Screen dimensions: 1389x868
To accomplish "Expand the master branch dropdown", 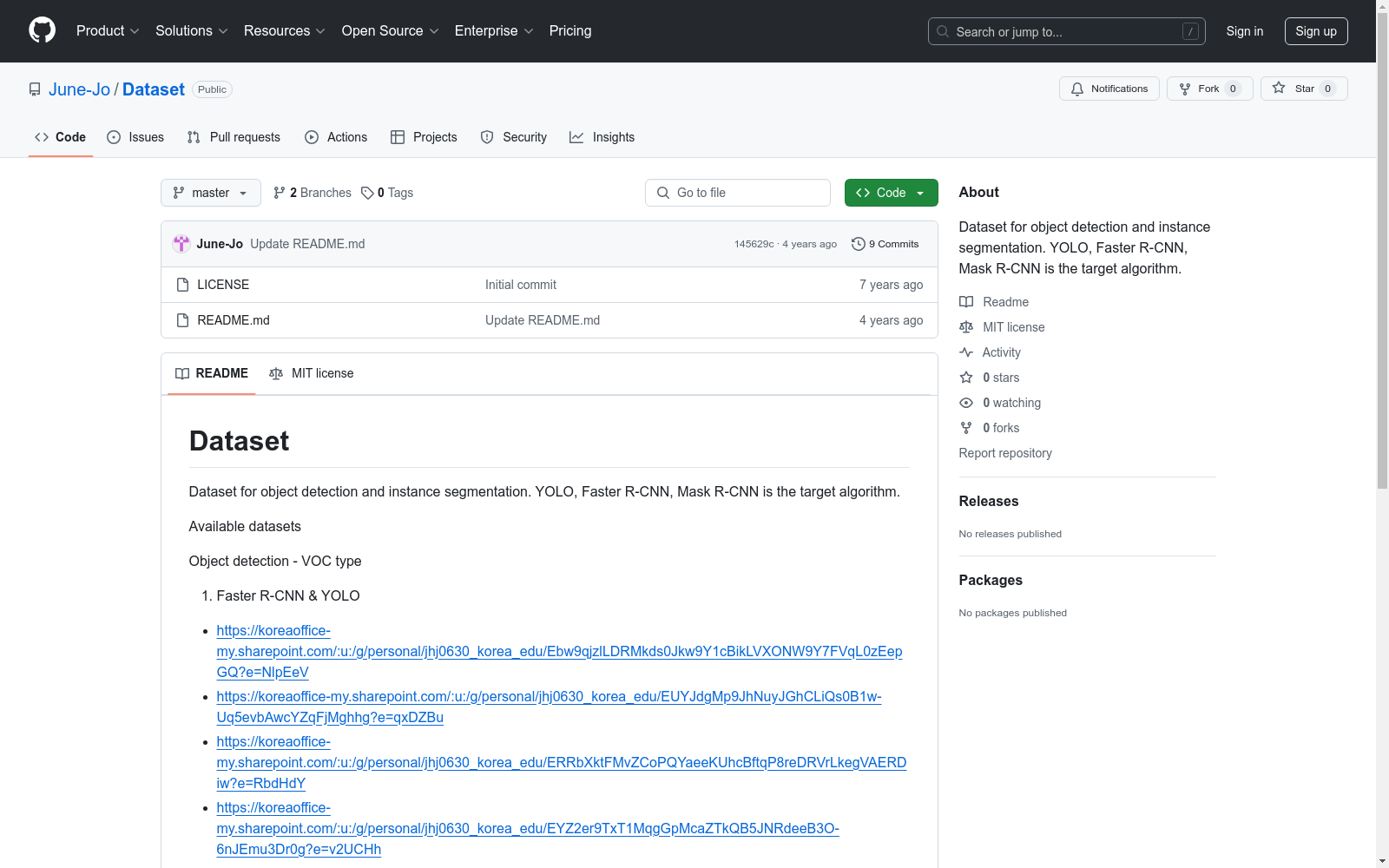I will (x=211, y=193).
